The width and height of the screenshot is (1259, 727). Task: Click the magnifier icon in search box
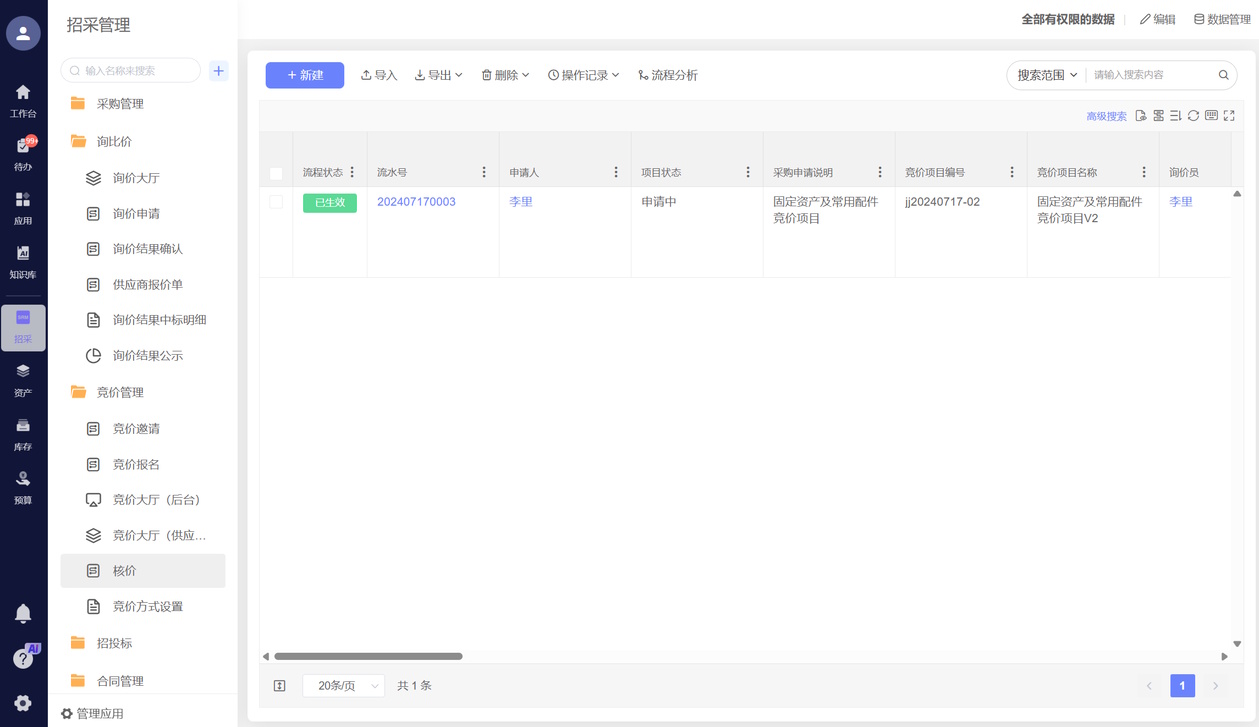pos(1223,75)
